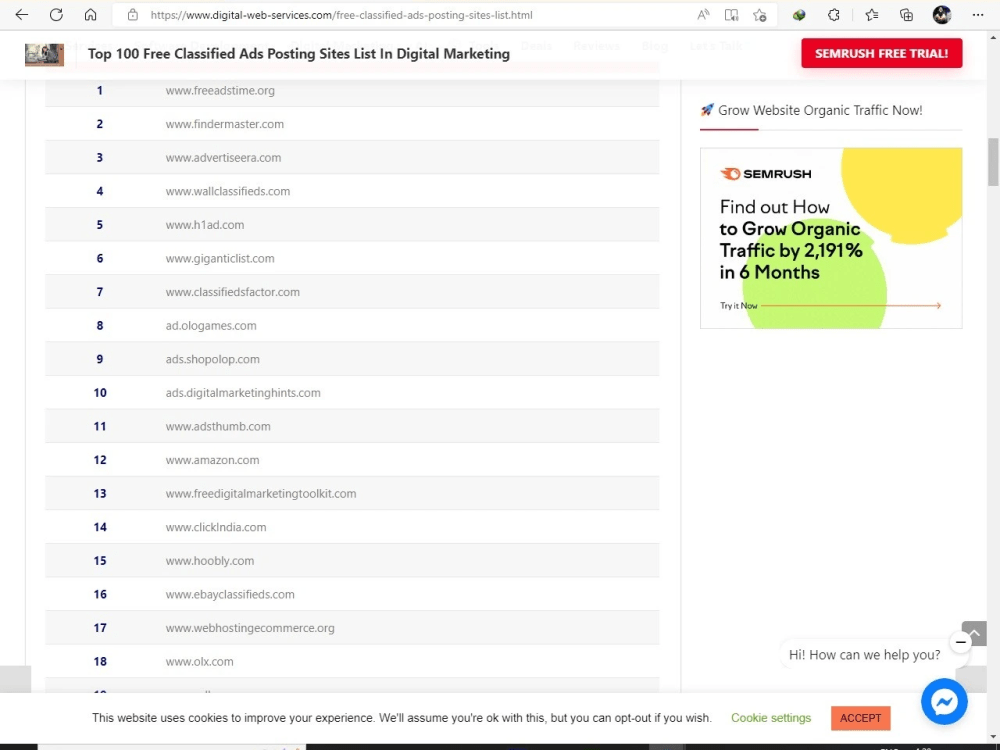The image size is (1000, 750).
Task: Click the page title heading text
Action: (298, 54)
